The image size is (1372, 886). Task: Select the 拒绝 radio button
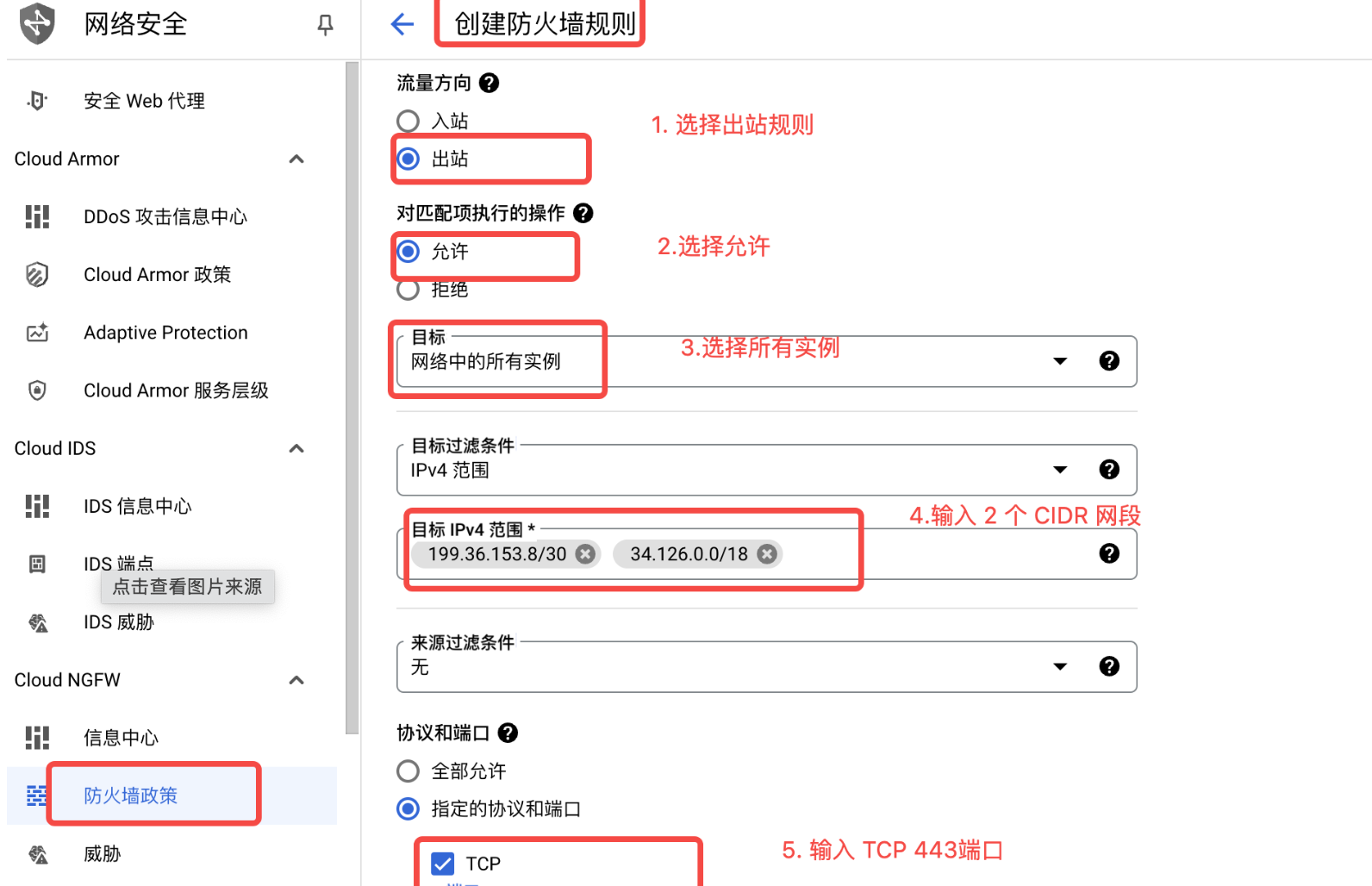point(408,290)
